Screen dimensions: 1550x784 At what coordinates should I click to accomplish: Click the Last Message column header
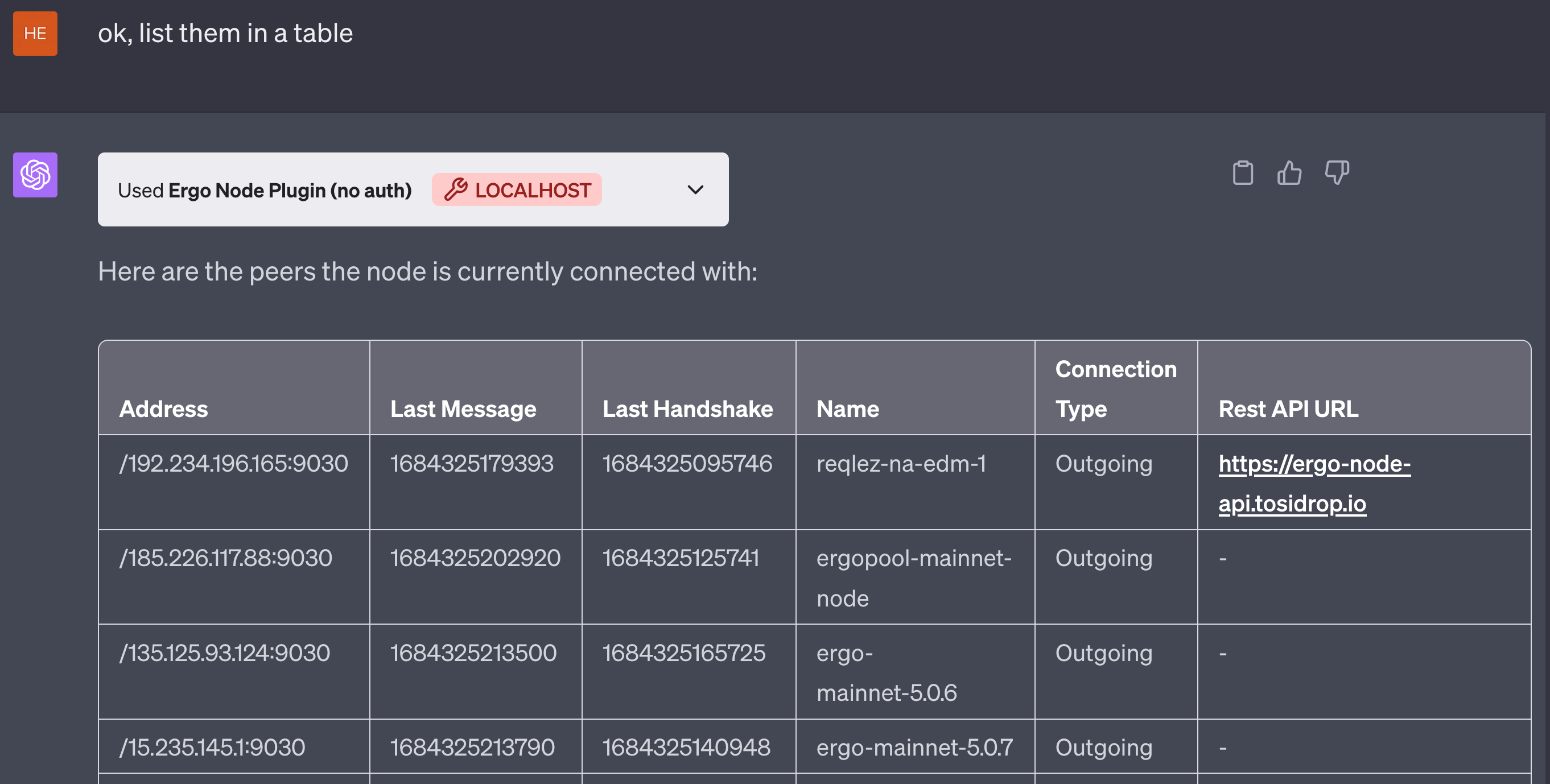[463, 409]
